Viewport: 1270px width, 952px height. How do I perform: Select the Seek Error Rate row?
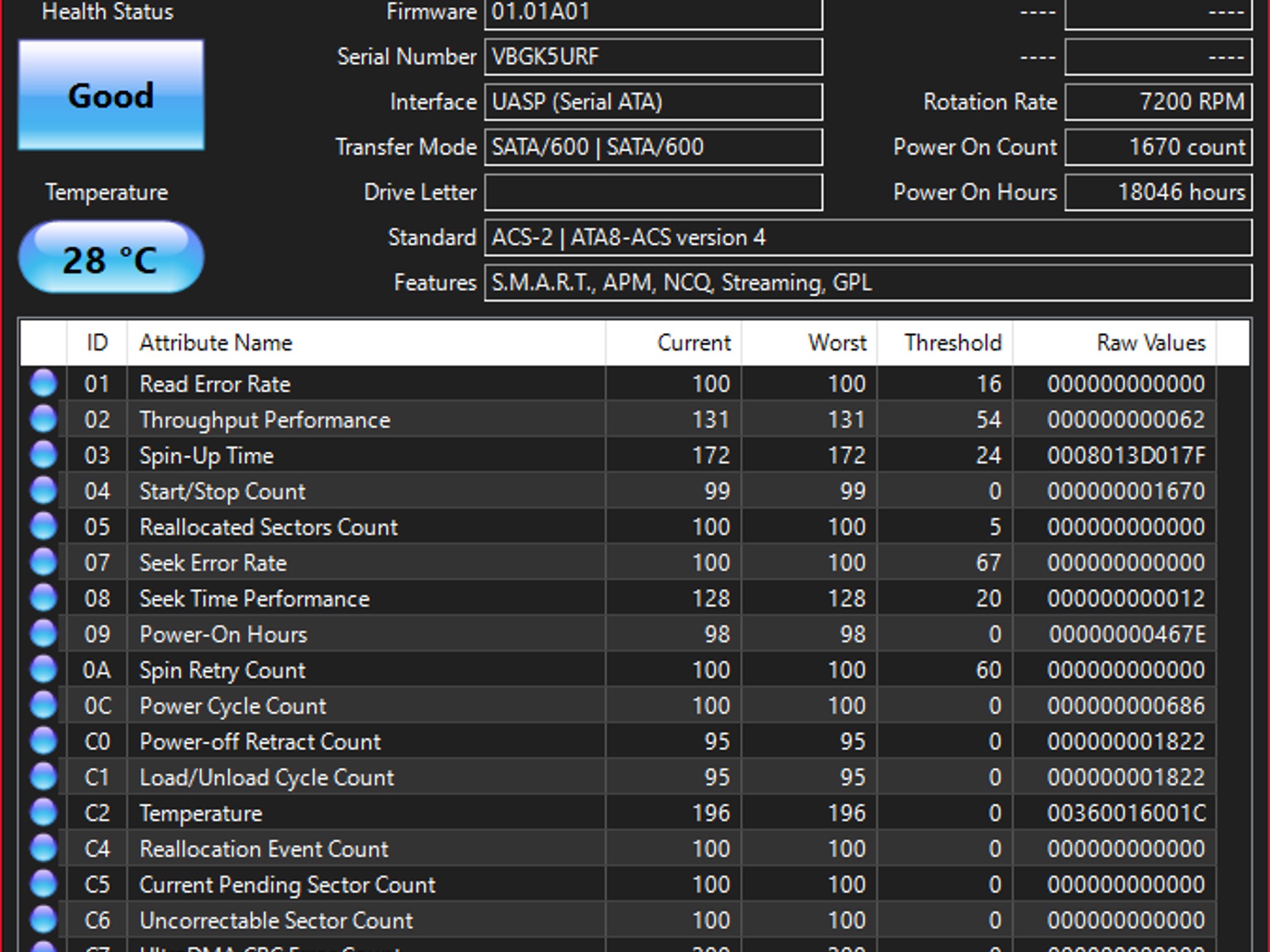618,563
